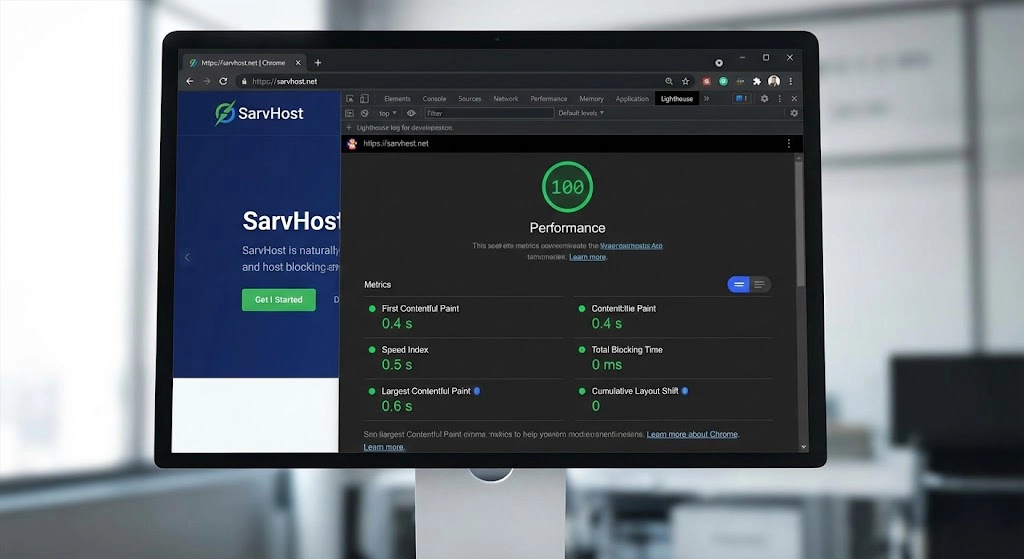Select the Lighthouse tab
This screenshot has width=1024, height=559.
tap(677, 99)
